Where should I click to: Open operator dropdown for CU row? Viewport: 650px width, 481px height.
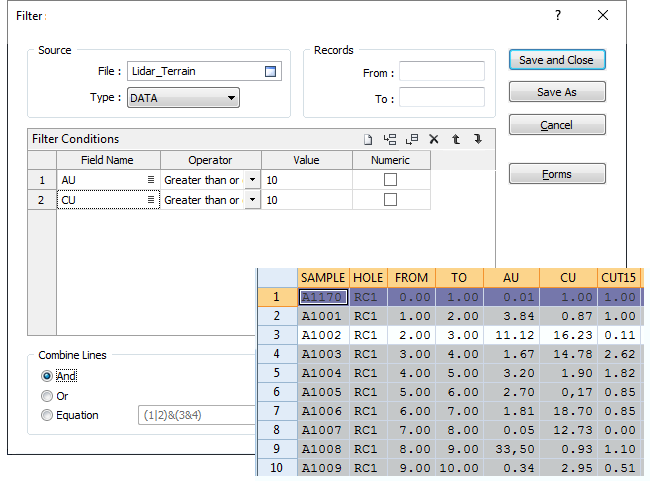click(x=252, y=200)
